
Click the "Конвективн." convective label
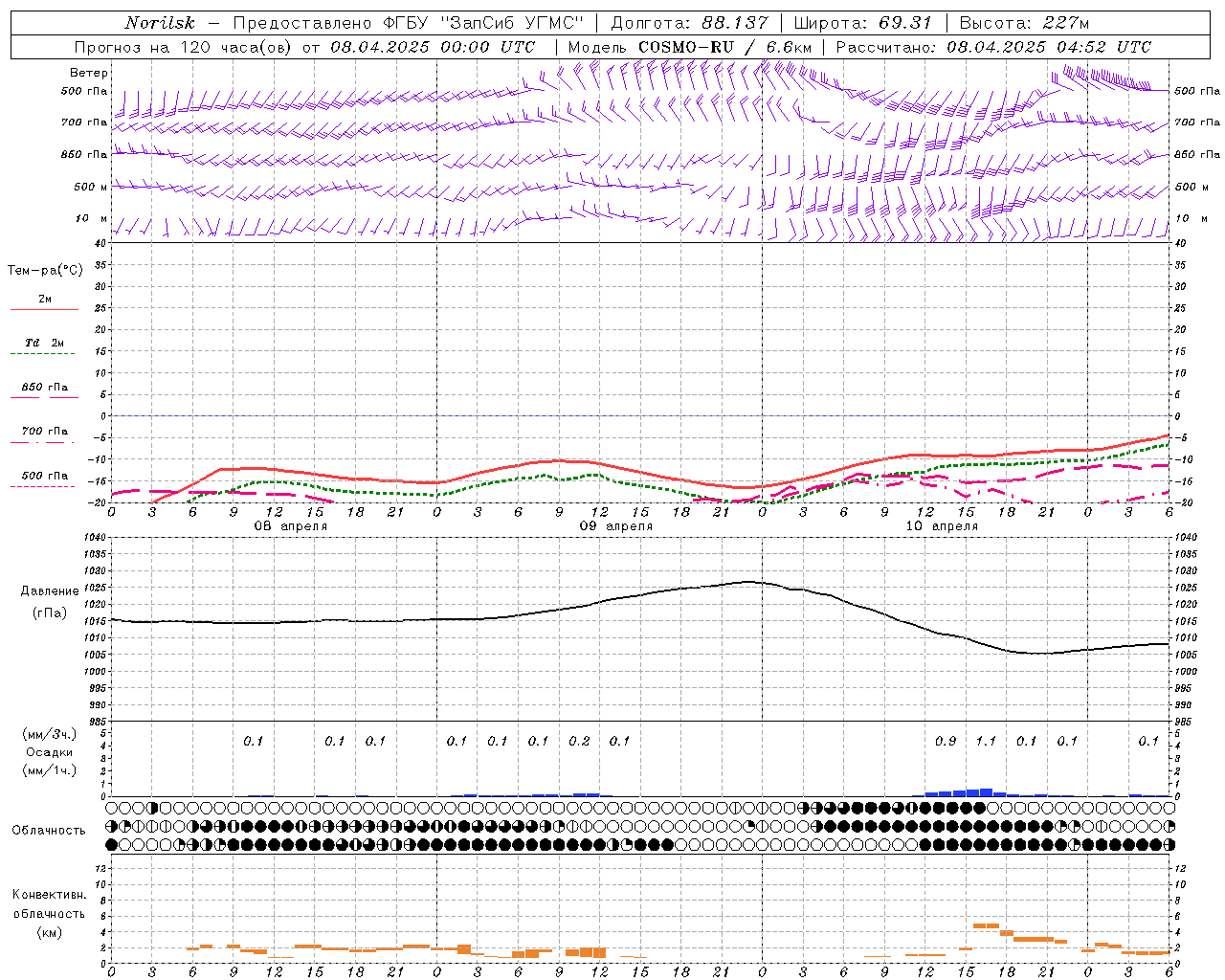pos(49,895)
